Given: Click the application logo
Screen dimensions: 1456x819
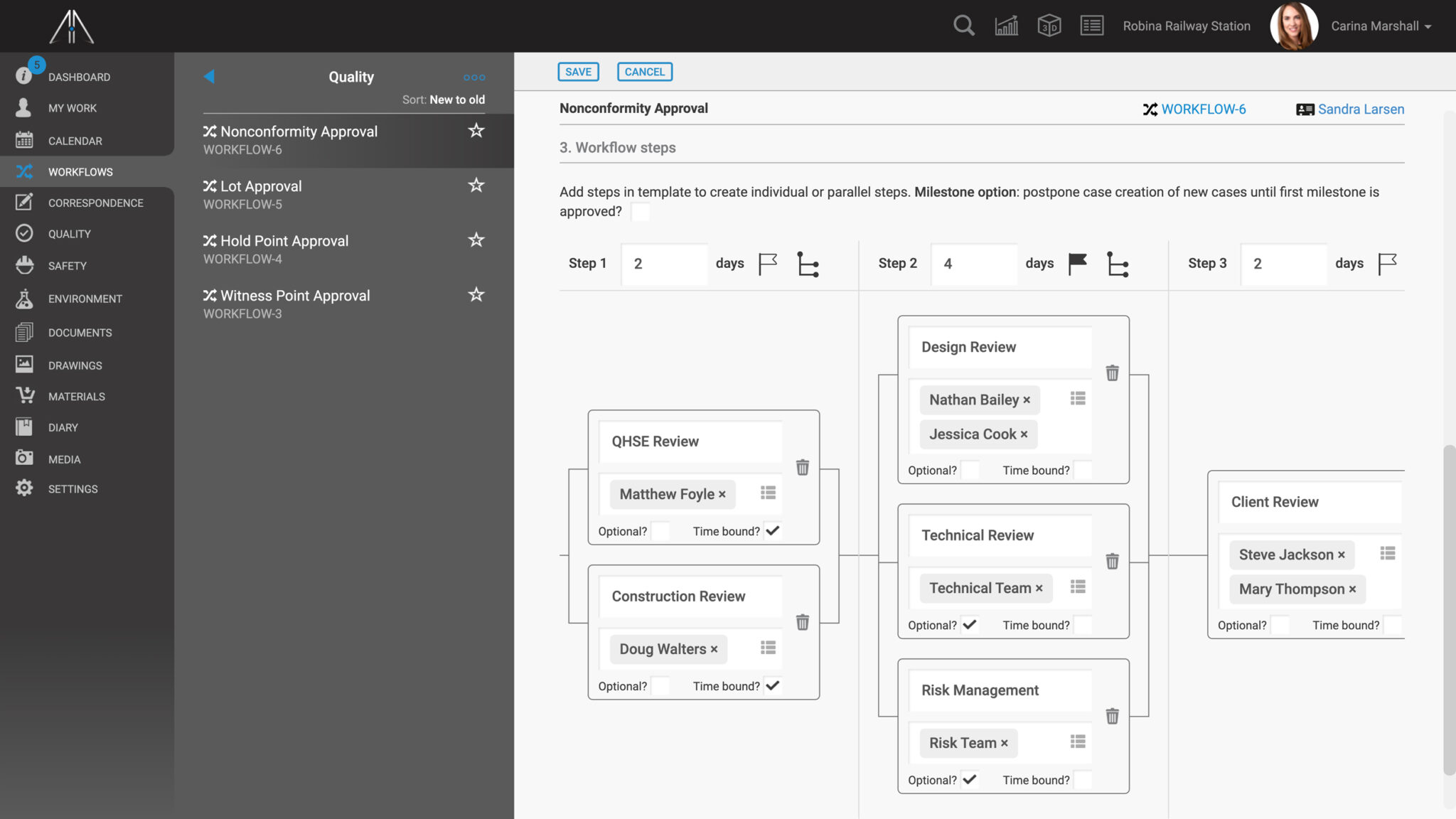Looking at the screenshot, I should [71, 27].
